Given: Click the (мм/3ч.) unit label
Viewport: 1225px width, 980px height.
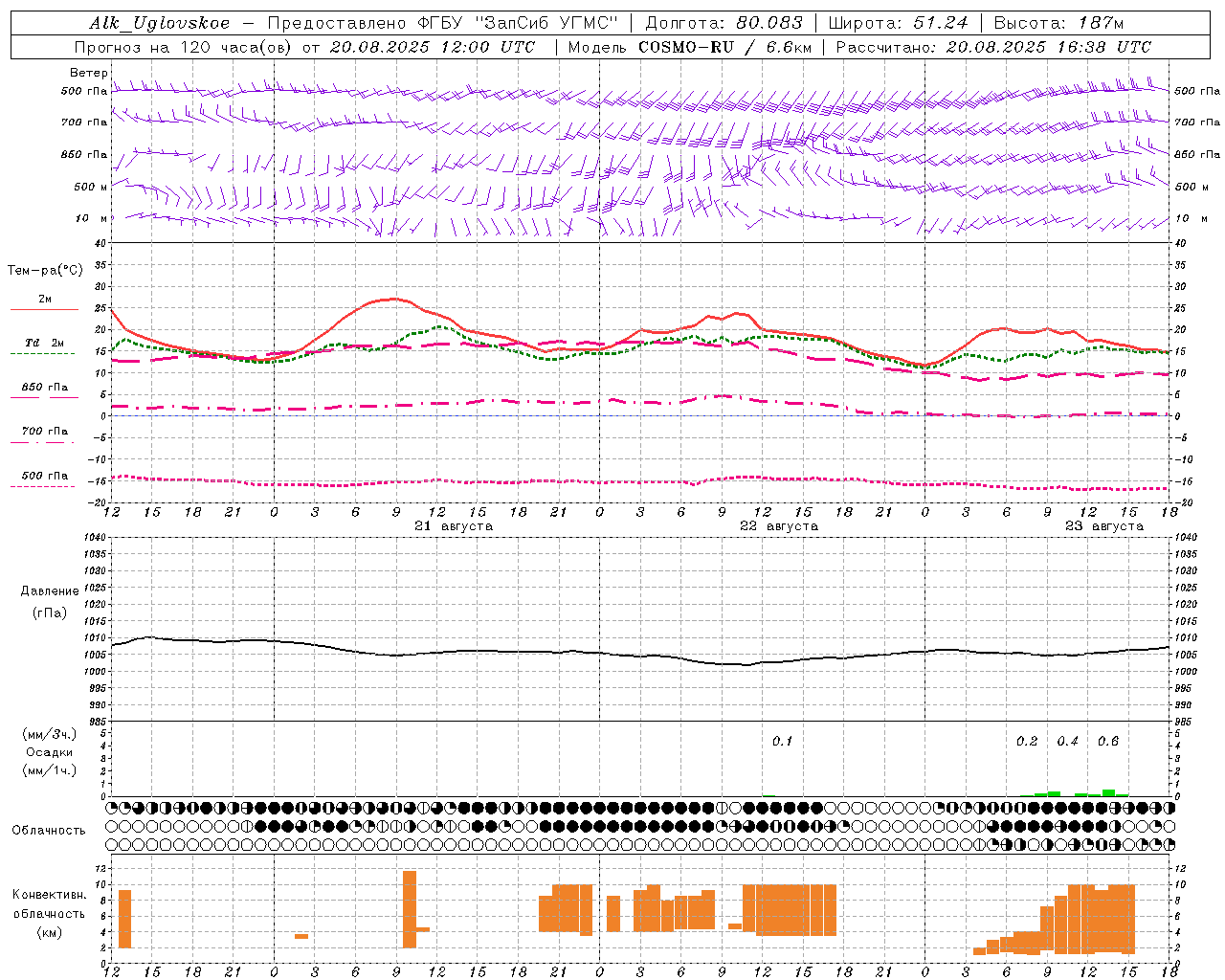Looking at the screenshot, I should [x=51, y=734].
